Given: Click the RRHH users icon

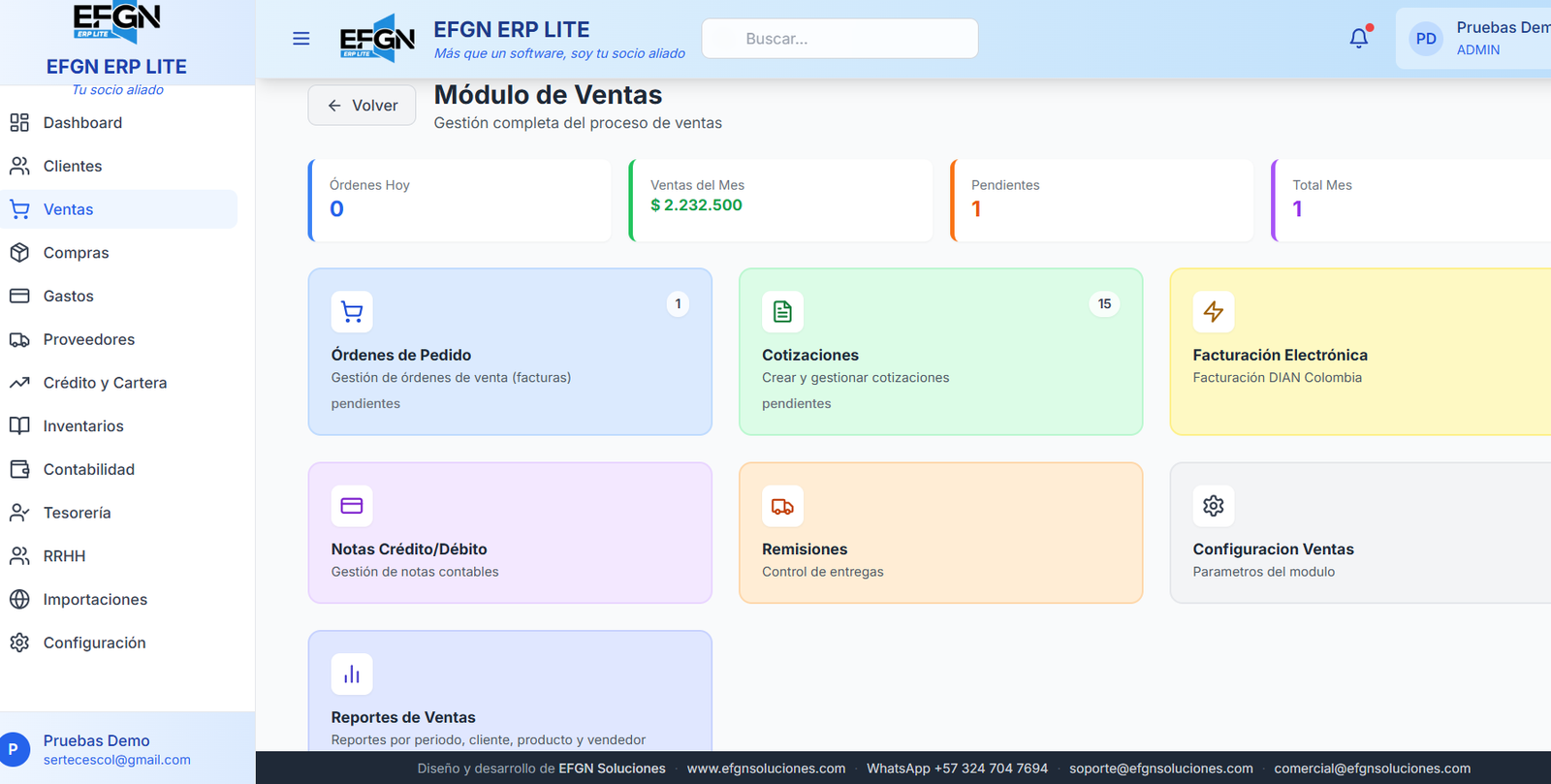Looking at the screenshot, I should [19, 556].
